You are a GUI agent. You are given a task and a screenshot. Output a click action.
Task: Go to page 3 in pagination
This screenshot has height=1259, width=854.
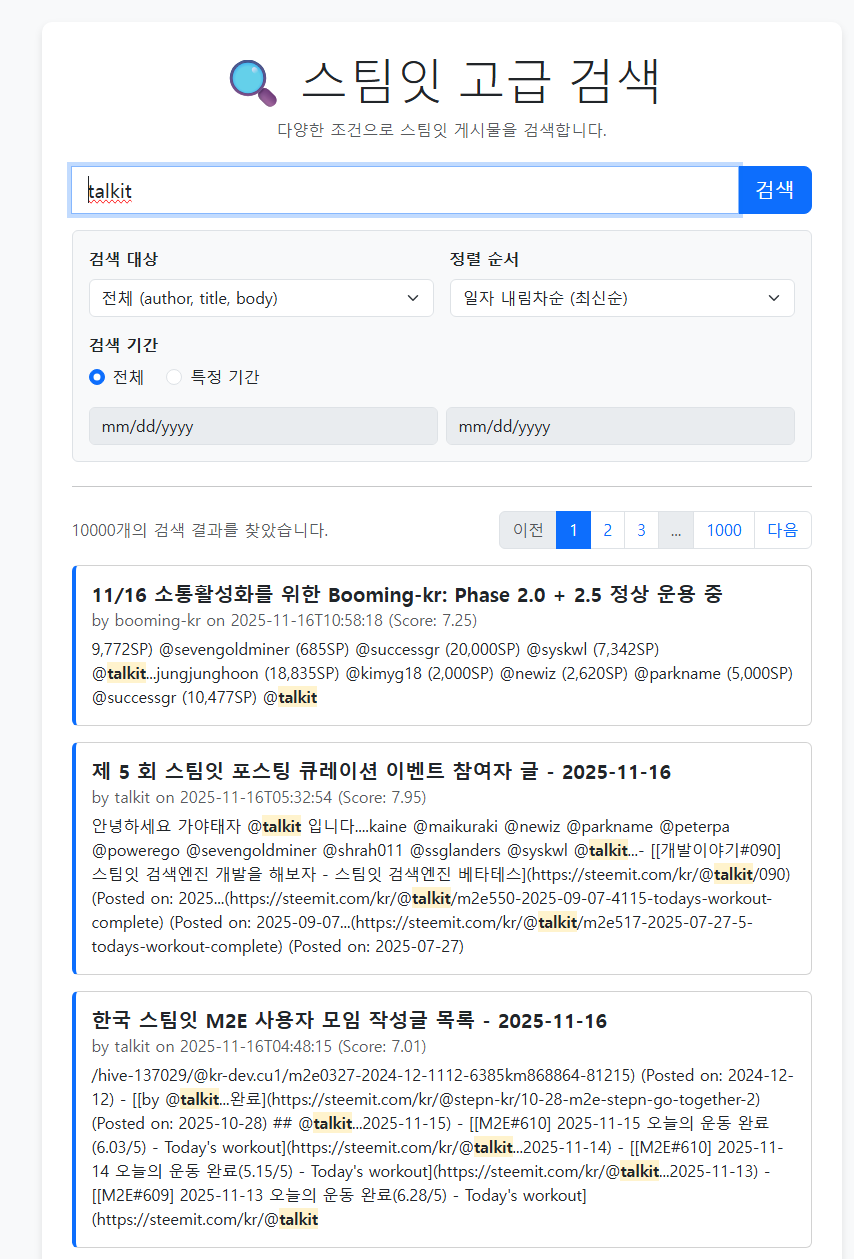click(x=641, y=530)
